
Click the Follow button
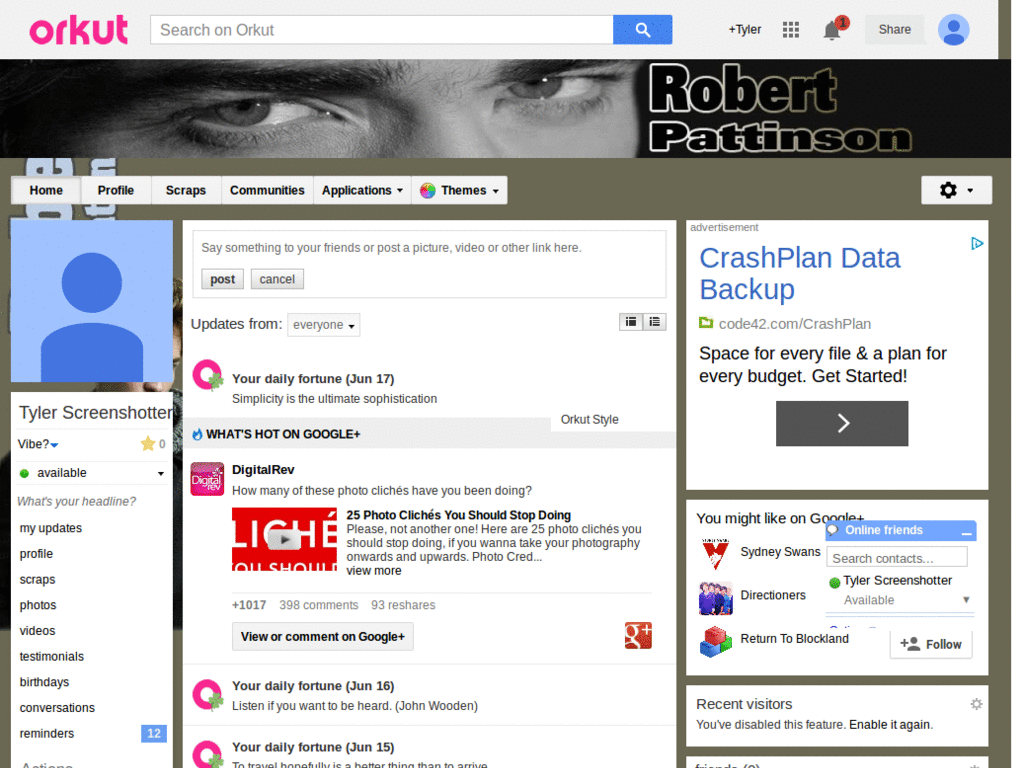point(931,644)
